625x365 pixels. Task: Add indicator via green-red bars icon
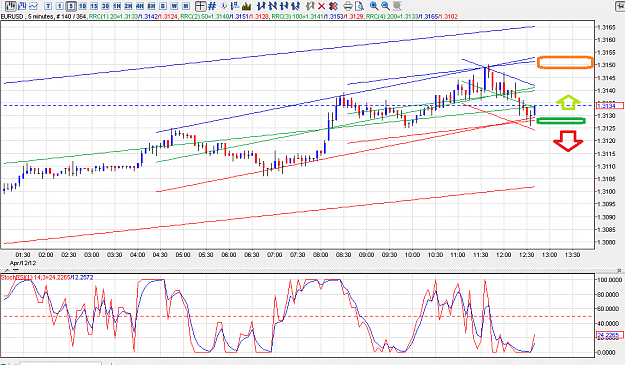[x=247, y=6]
